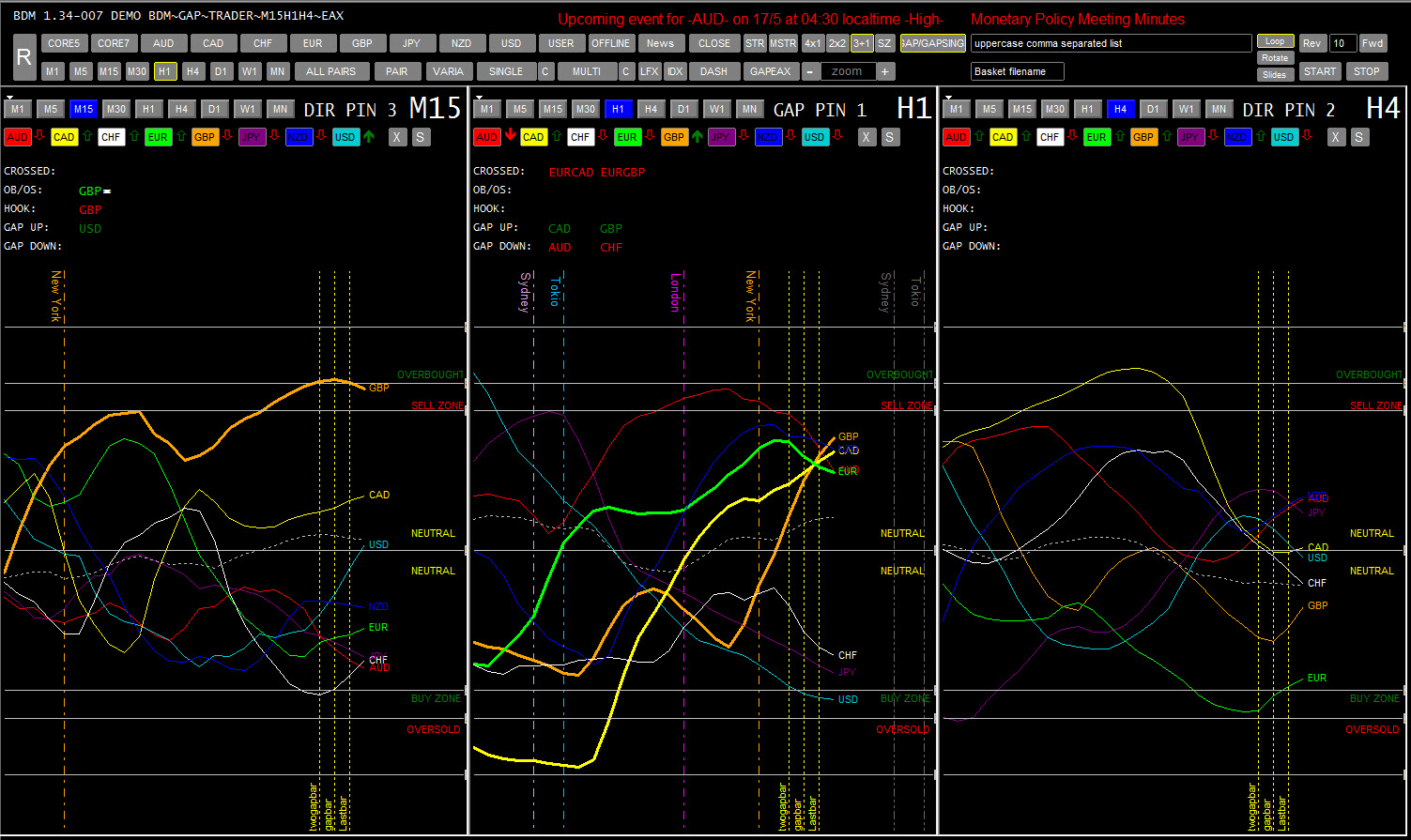Viewport: 1411px width, 840px height.
Task: Click green up arrow beside GBP in H1 panel
Action: (698, 136)
